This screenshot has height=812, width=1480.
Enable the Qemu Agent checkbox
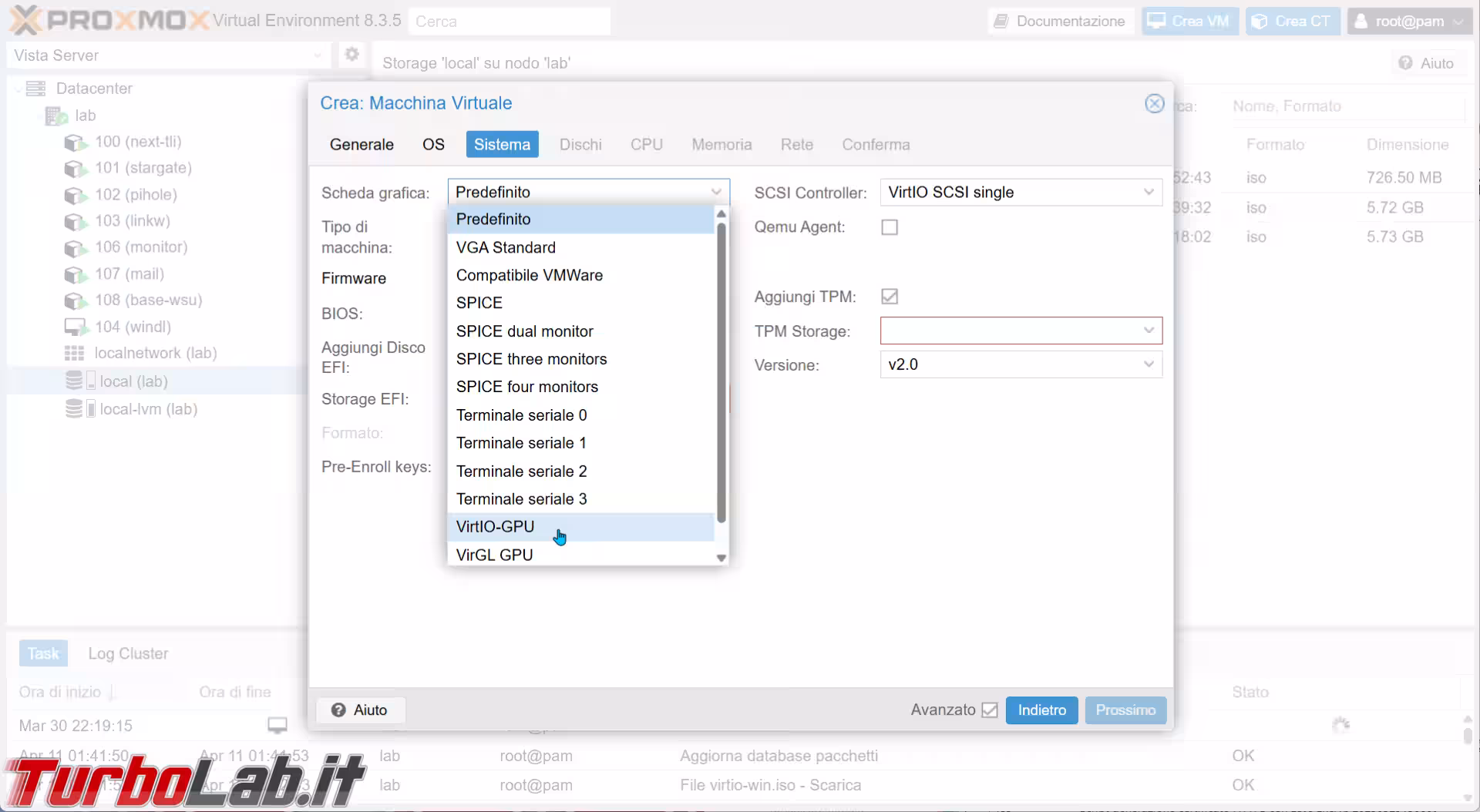pyautogui.click(x=890, y=227)
